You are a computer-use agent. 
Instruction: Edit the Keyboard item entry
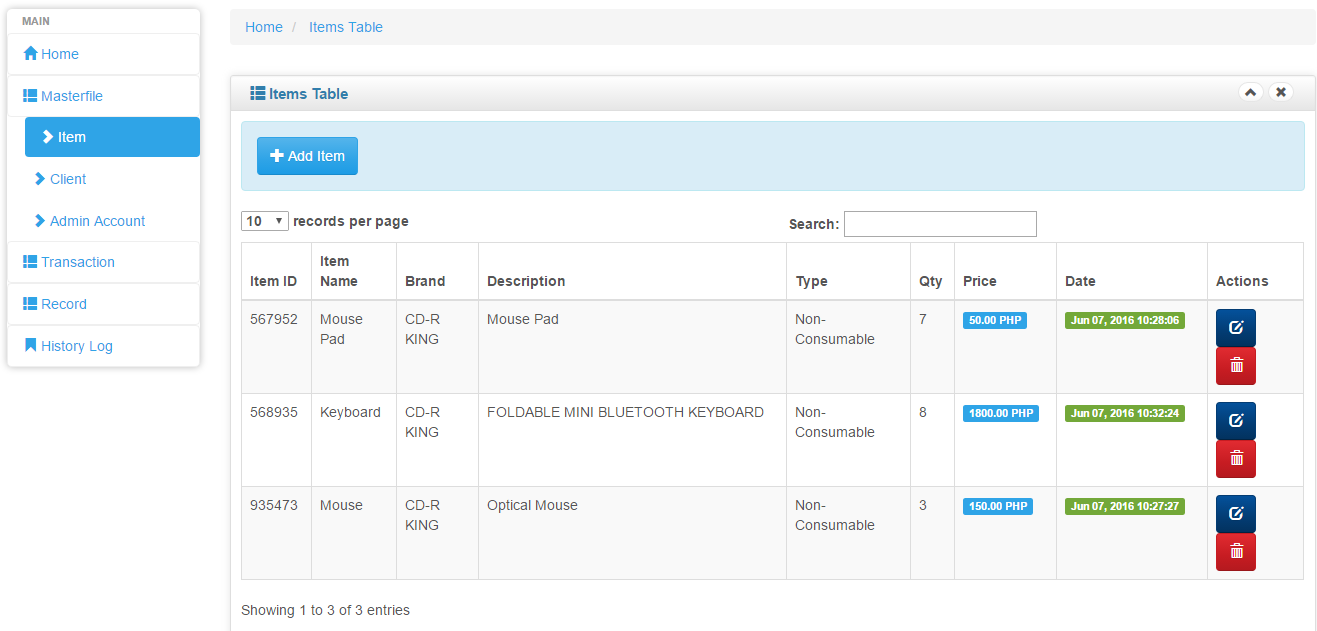click(1235, 421)
